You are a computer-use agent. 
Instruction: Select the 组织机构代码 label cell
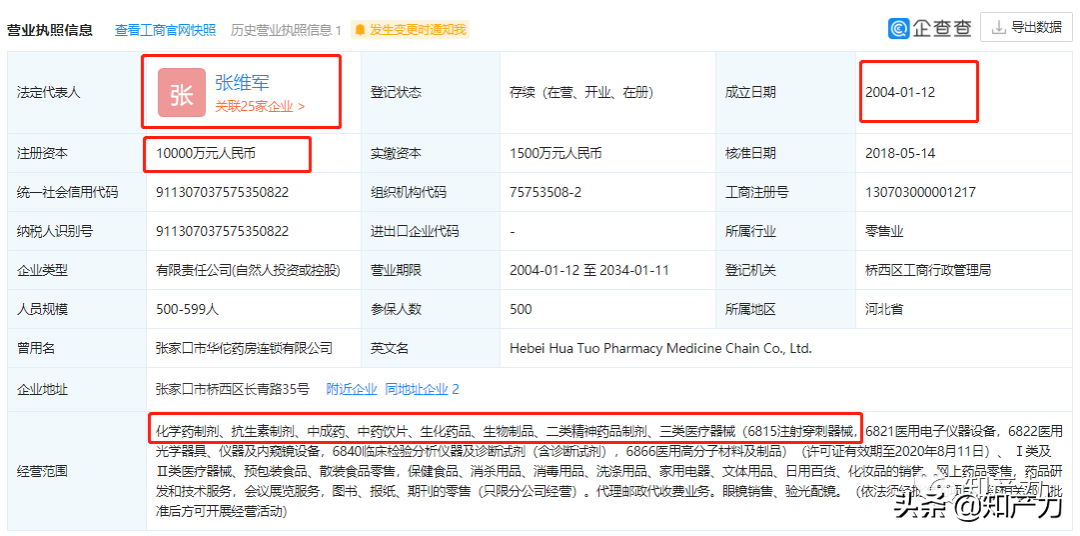(x=430, y=192)
